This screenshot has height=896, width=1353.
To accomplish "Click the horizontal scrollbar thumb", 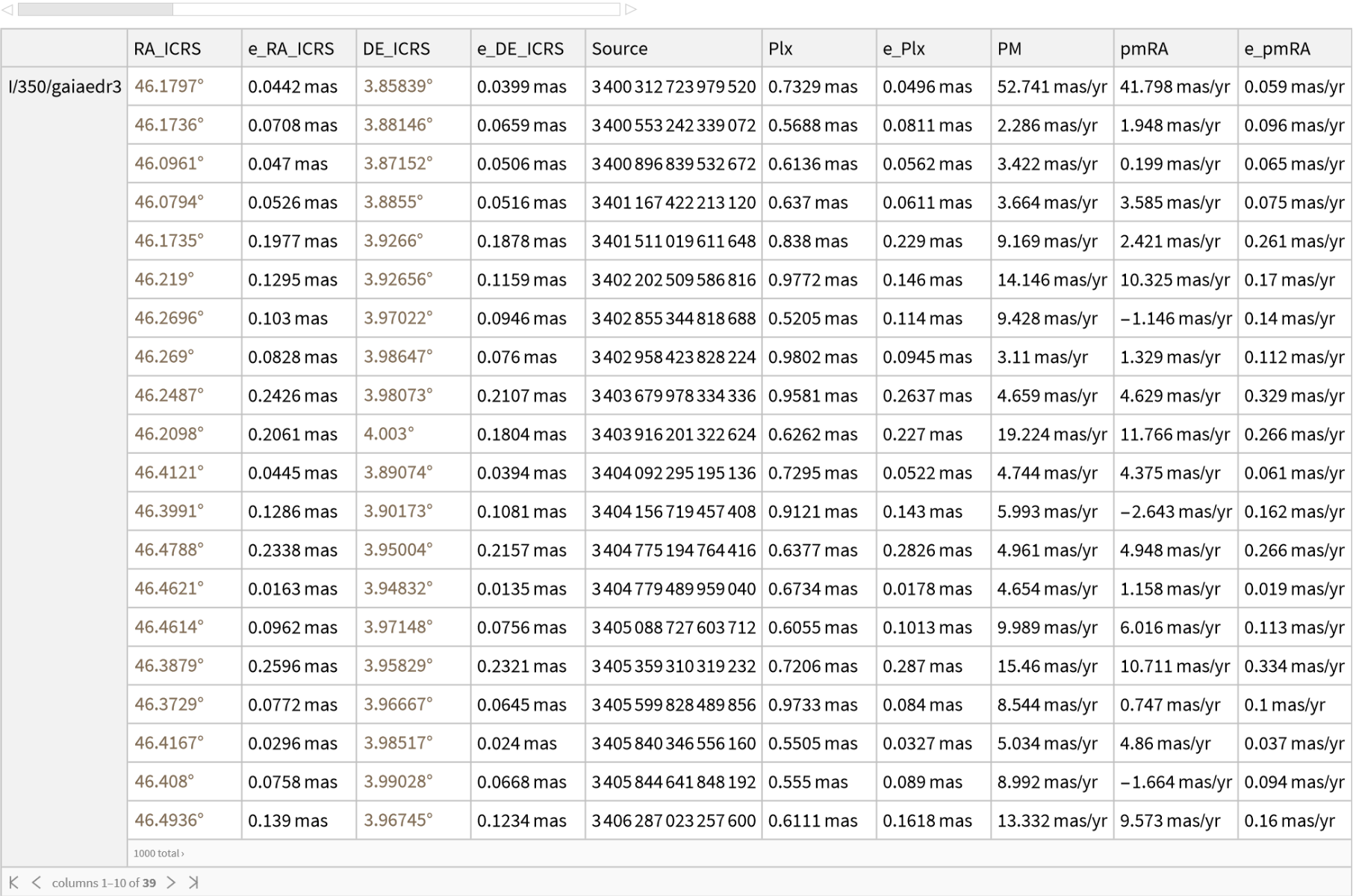I will (x=96, y=10).
